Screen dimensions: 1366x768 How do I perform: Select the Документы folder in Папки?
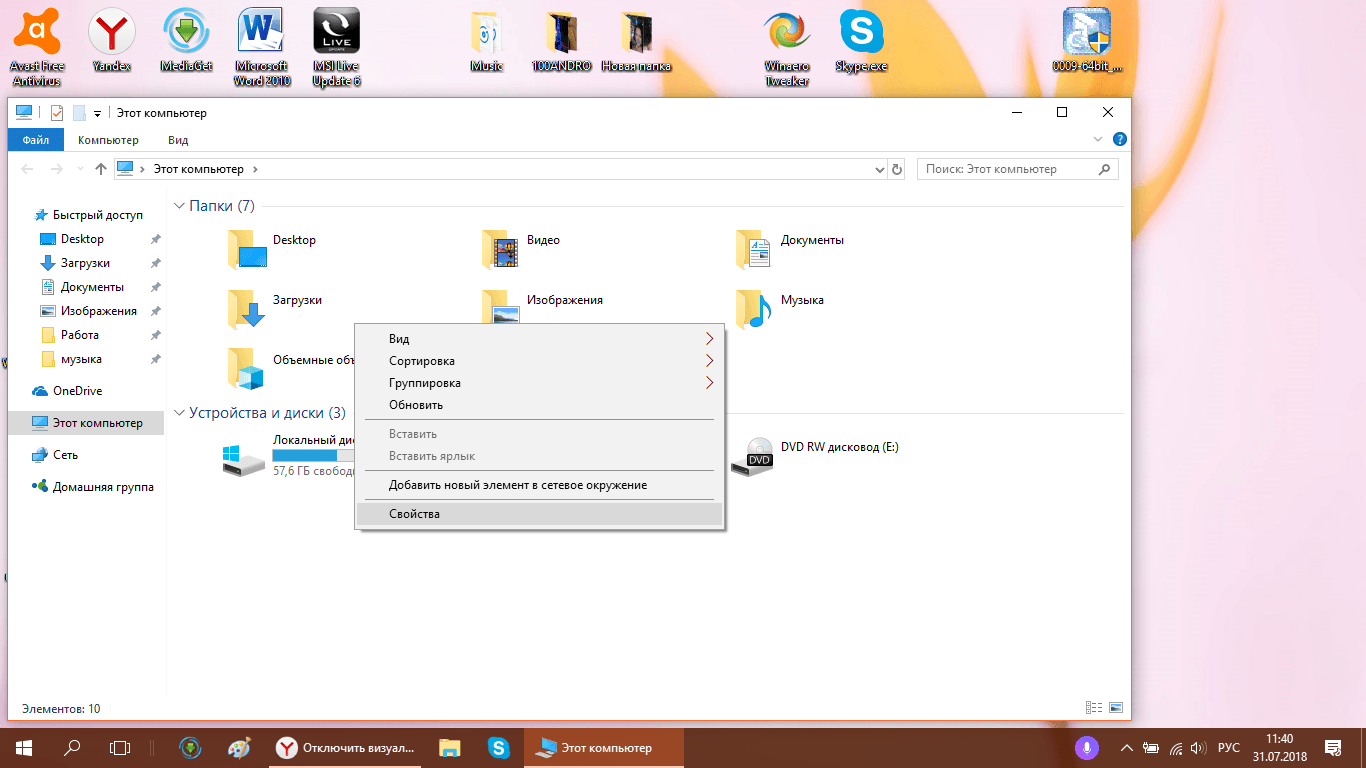tap(790, 250)
